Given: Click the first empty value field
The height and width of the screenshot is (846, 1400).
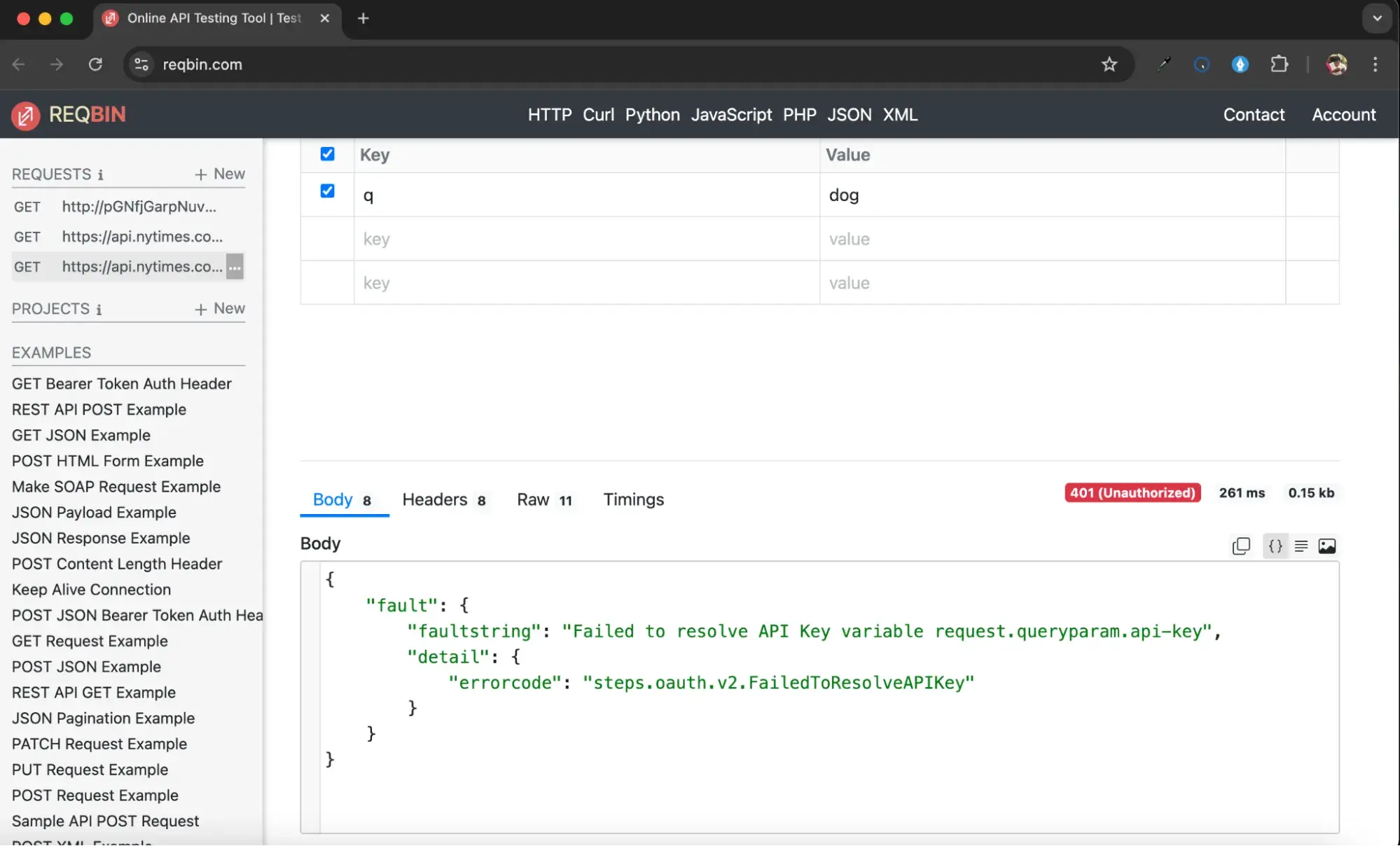Looking at the screenshot, I should pyautogui.click(x=1053, y=240).
